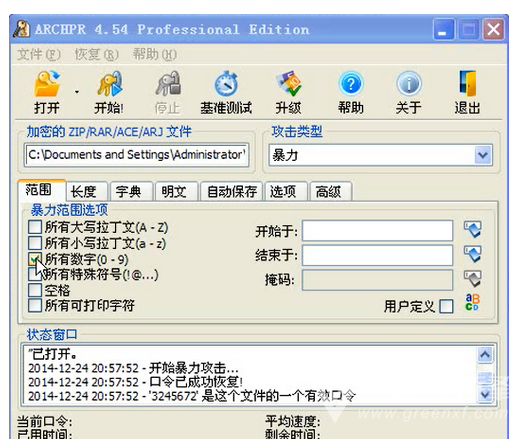Open the 帮助 help question mark icon

point(351,84)
